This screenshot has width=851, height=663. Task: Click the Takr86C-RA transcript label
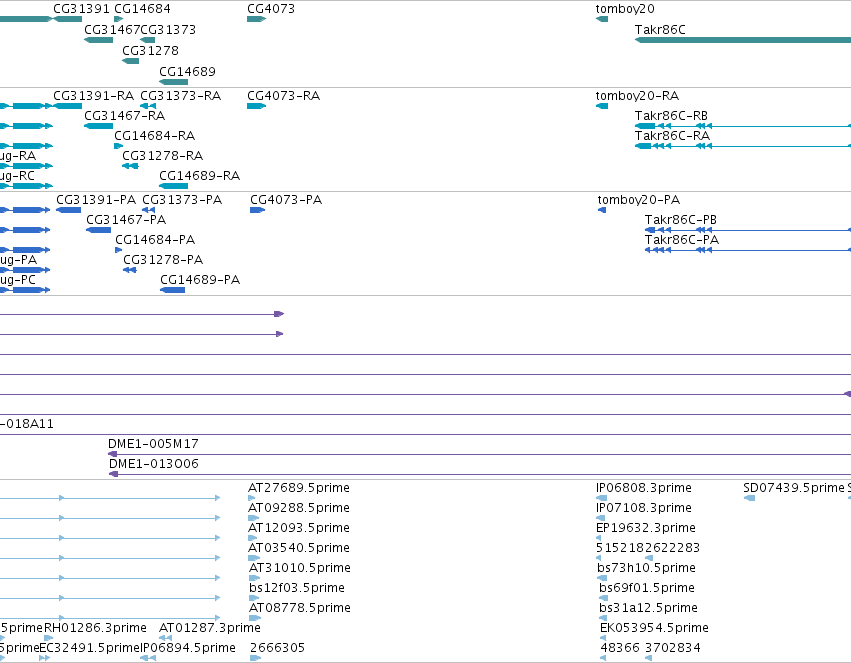tap(672, 136)
